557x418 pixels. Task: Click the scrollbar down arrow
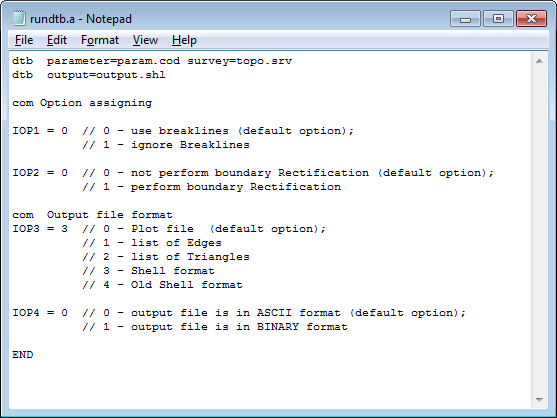(539, 400)
